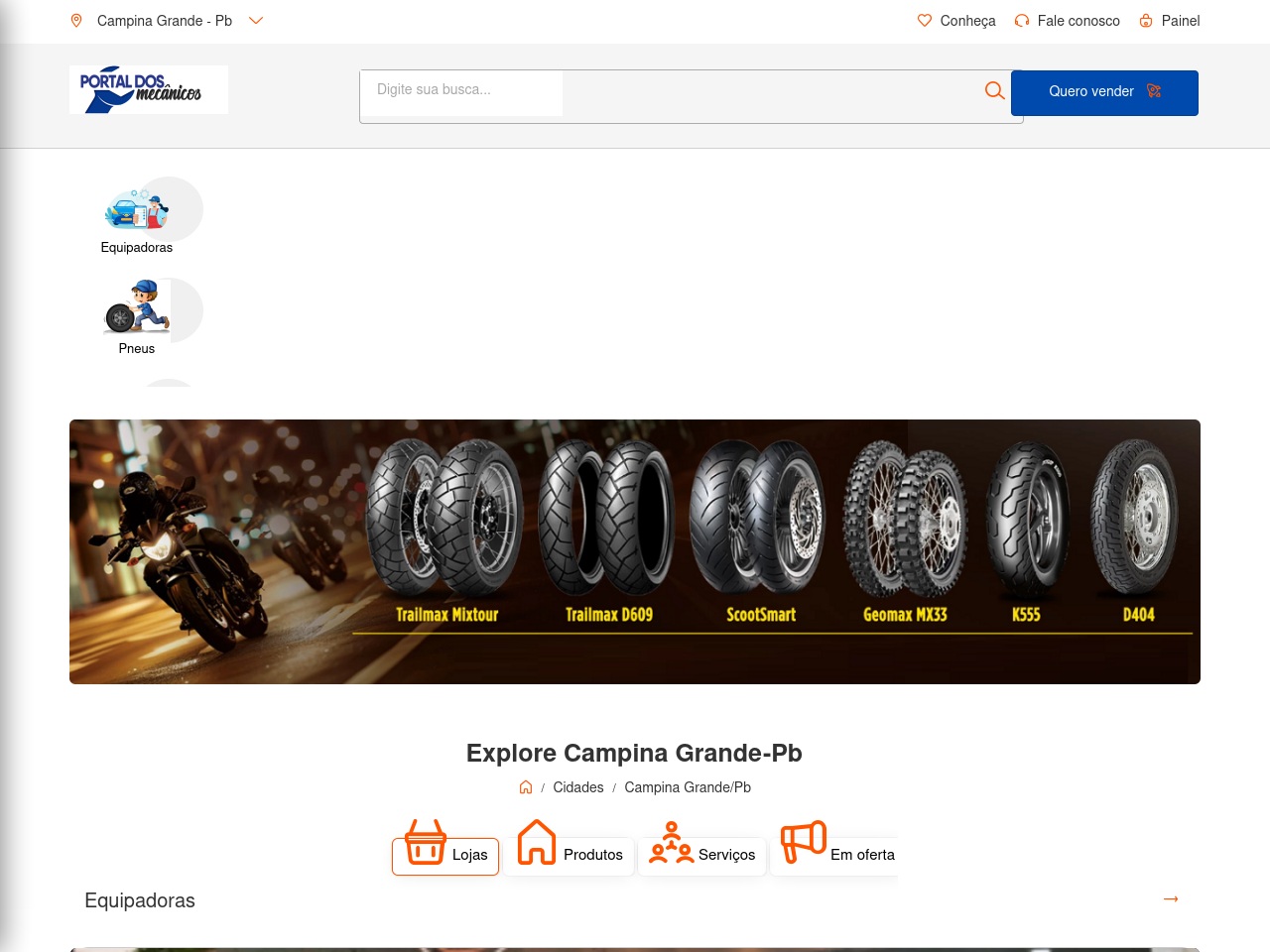Switch to the Em oferta tab
The width and height of the screenshot is (1270, 952).
pyautogui.click(x=834, y=856)
